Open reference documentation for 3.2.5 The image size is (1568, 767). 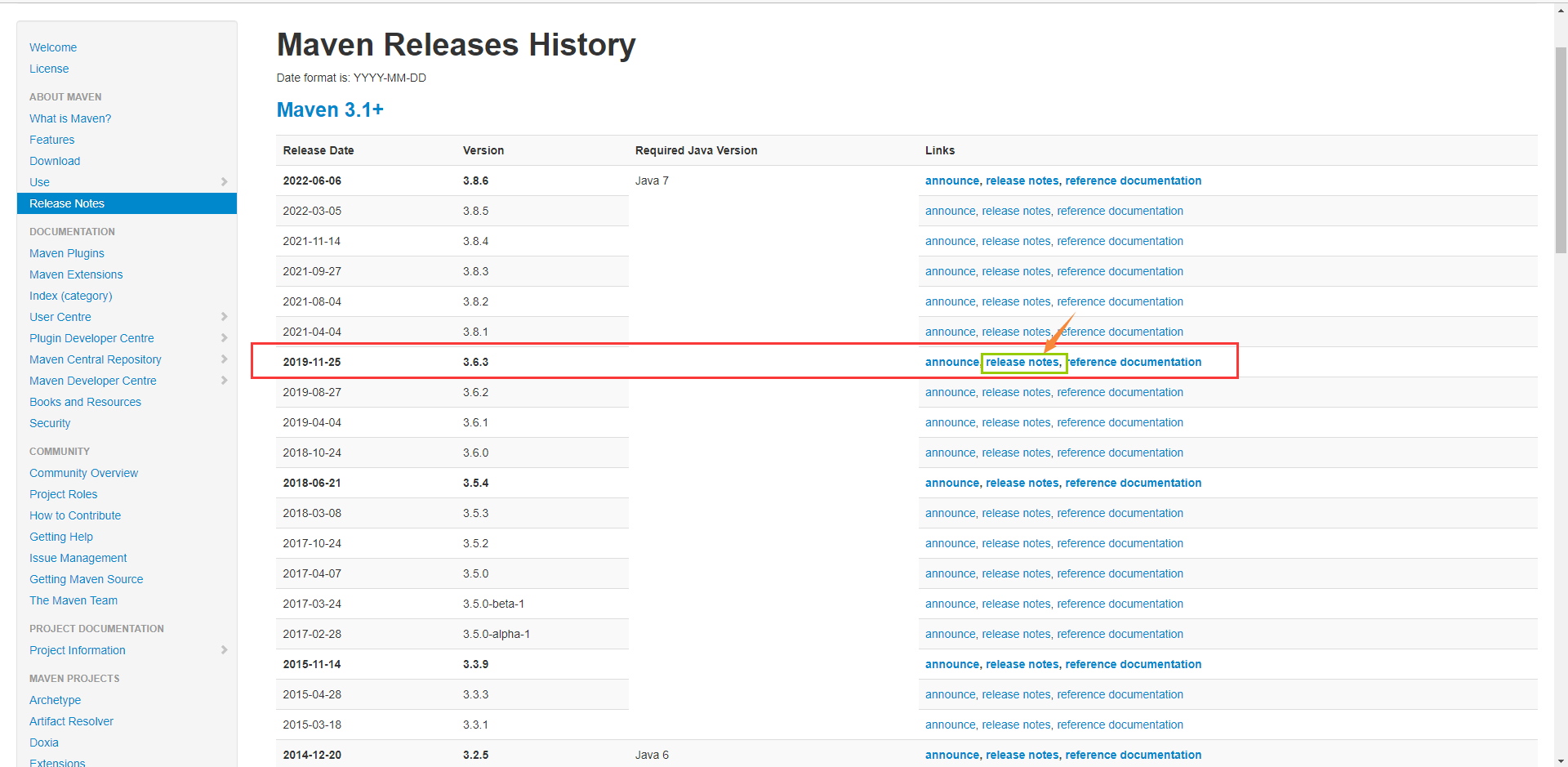[x=1134, y=755]
